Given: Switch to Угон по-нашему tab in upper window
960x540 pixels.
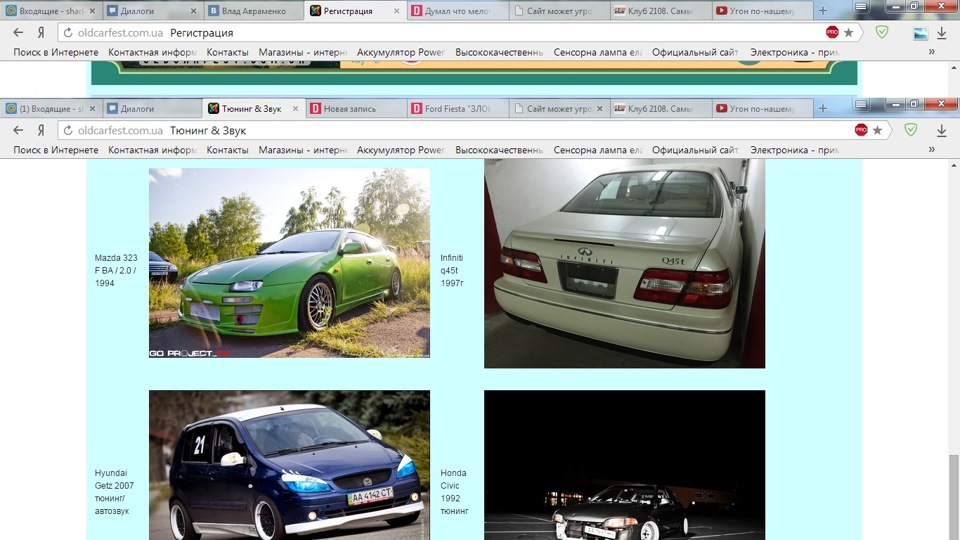Looking at the screenshot, I should 762,11.
